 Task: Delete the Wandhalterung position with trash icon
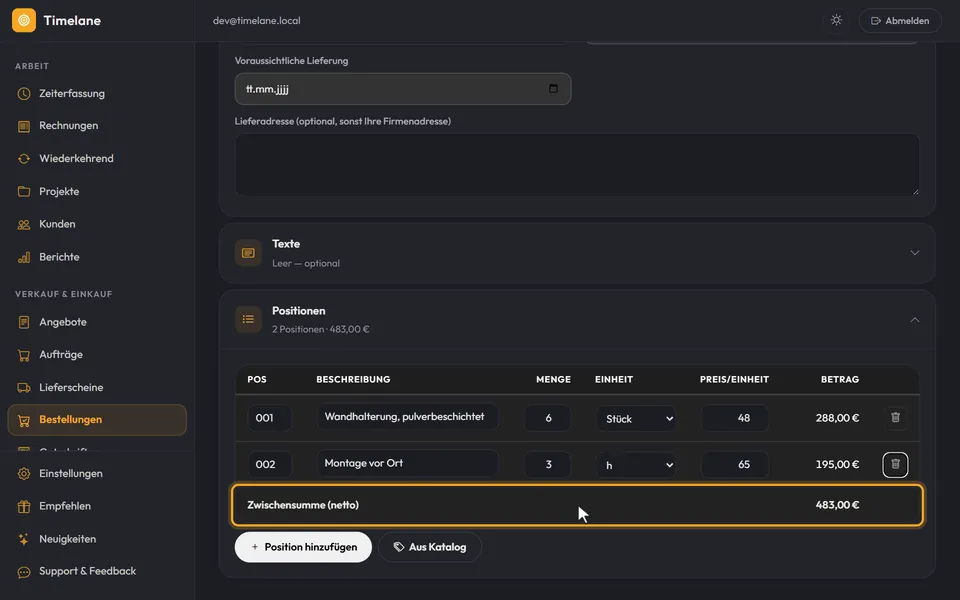895,418
